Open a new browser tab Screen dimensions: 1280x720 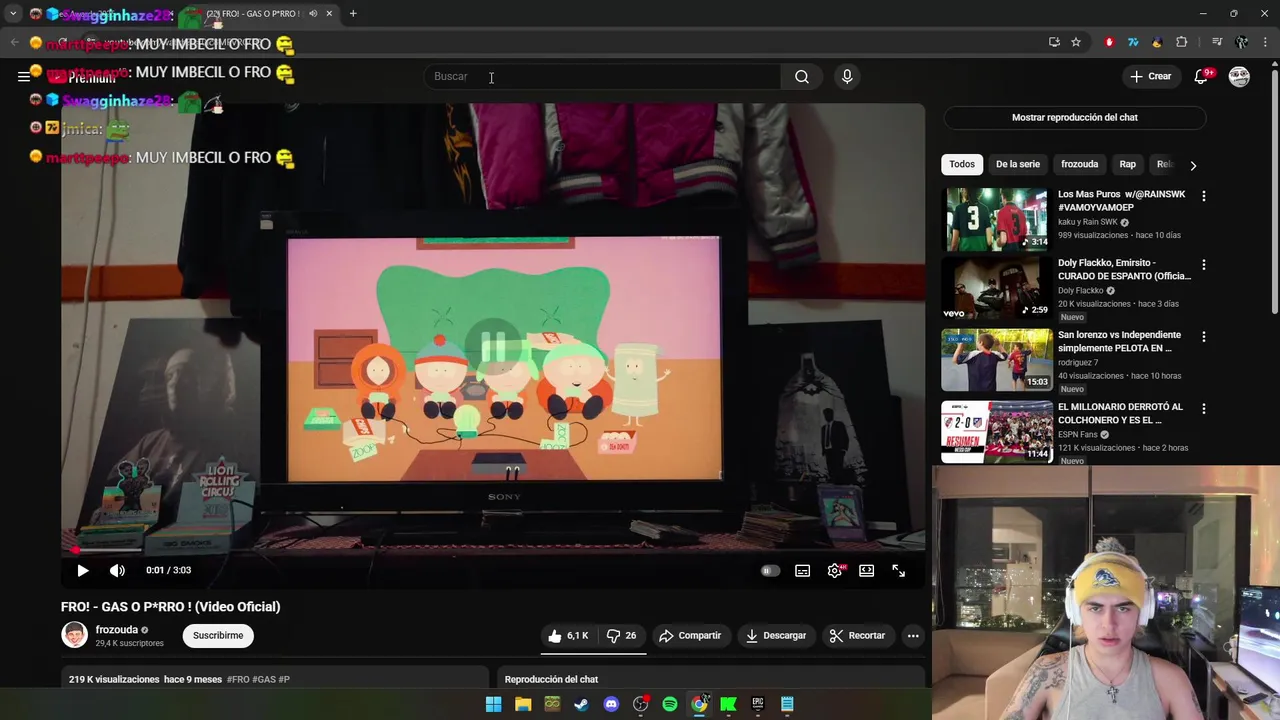(x=353, y=14)
